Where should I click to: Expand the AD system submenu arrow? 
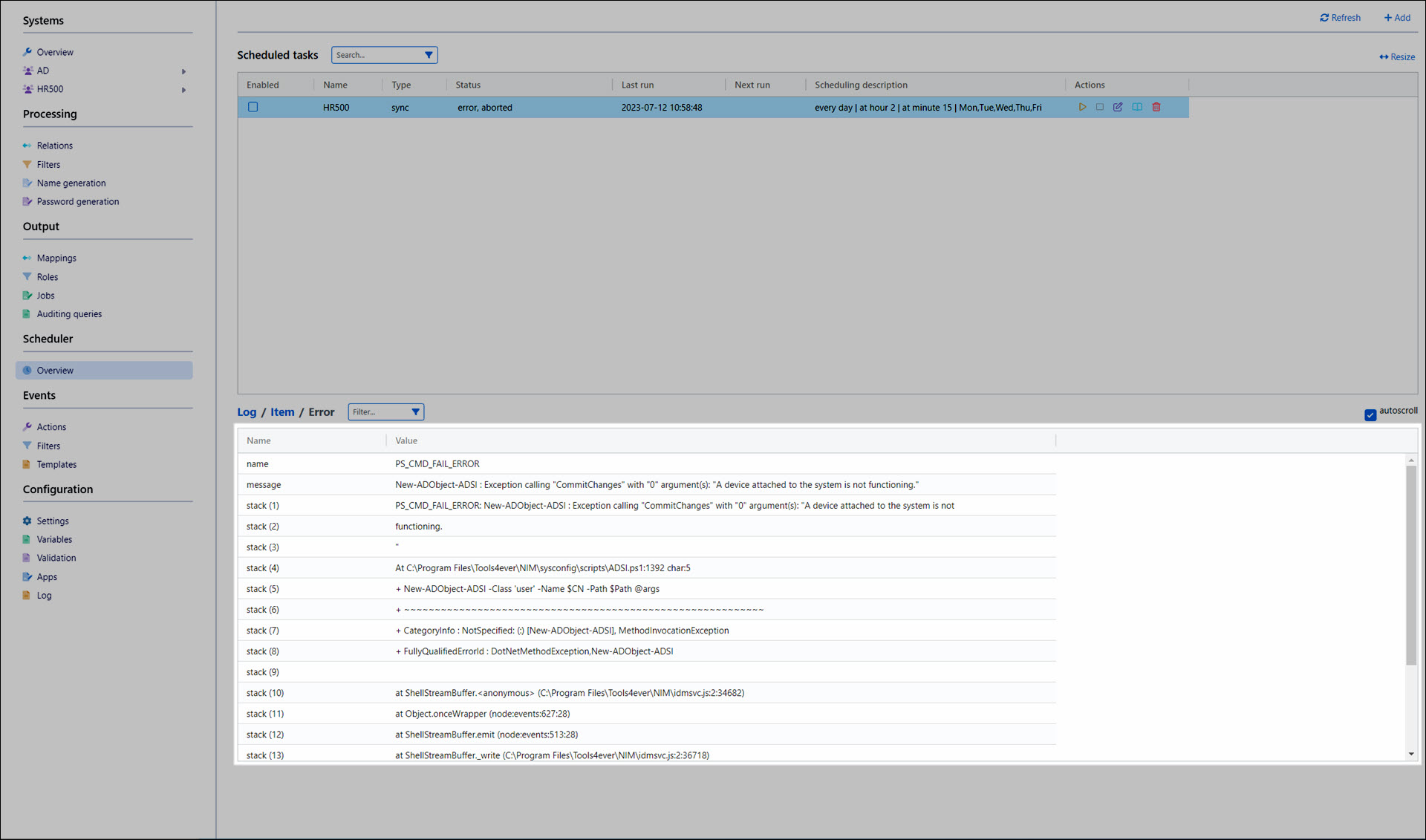coord(183,71)
